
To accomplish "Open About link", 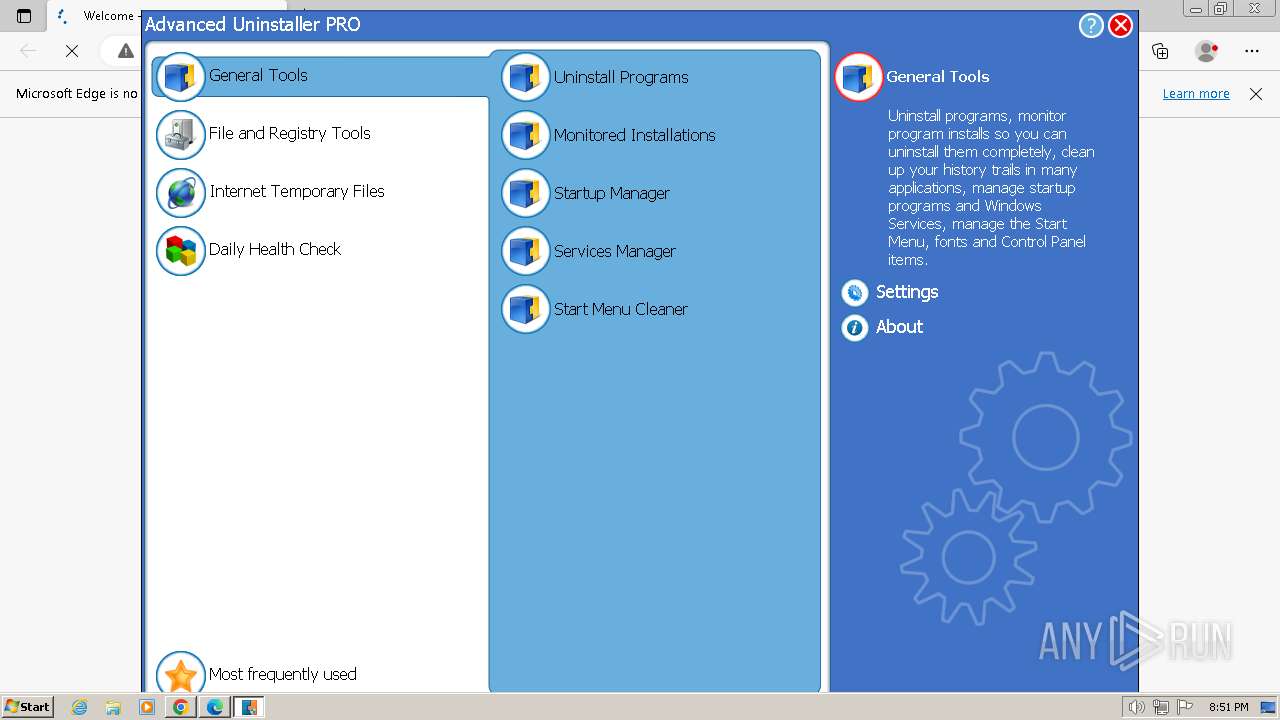I will click(x=899, y=327).
